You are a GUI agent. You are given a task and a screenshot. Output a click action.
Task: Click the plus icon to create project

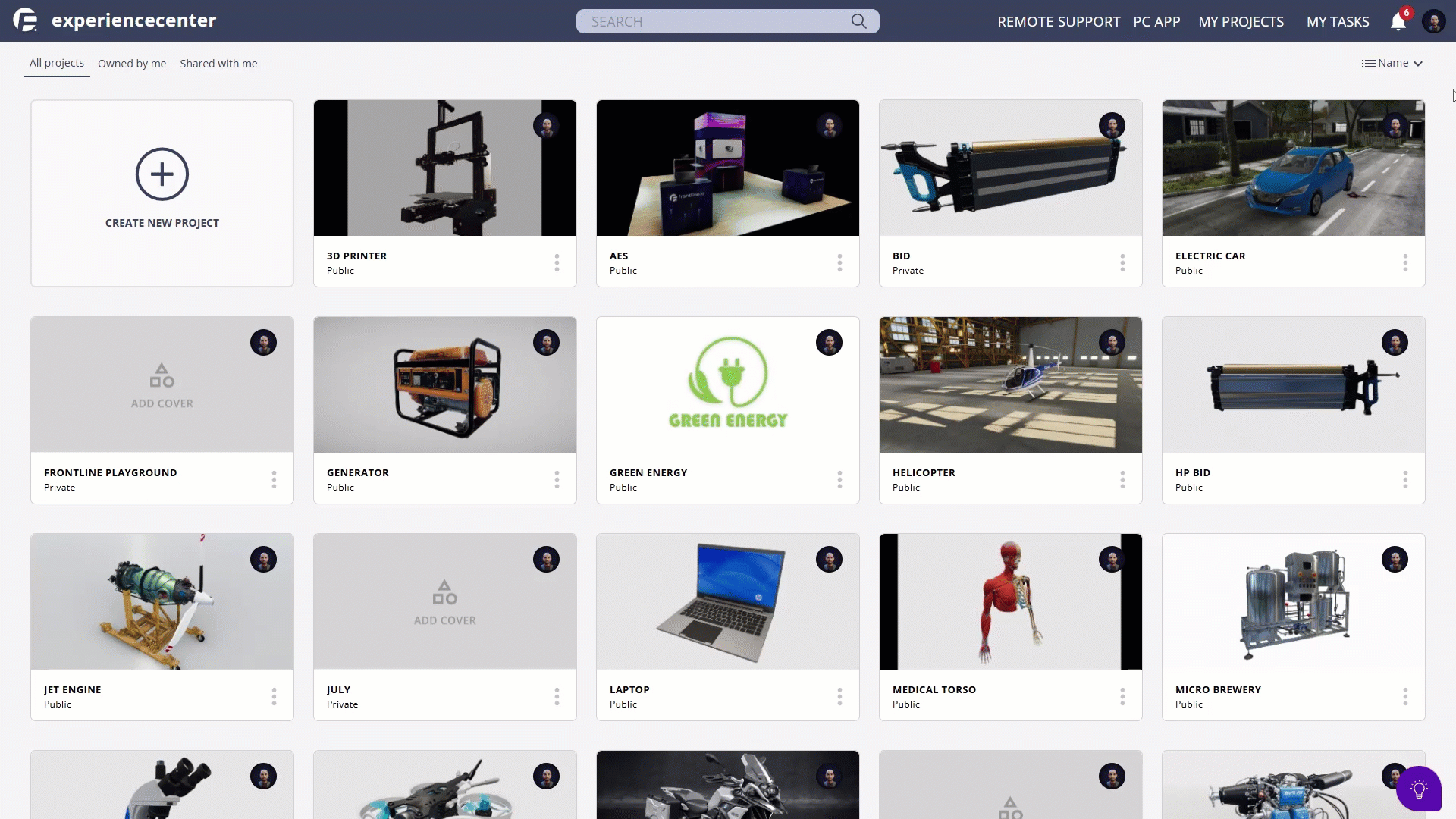pos(162,174)
